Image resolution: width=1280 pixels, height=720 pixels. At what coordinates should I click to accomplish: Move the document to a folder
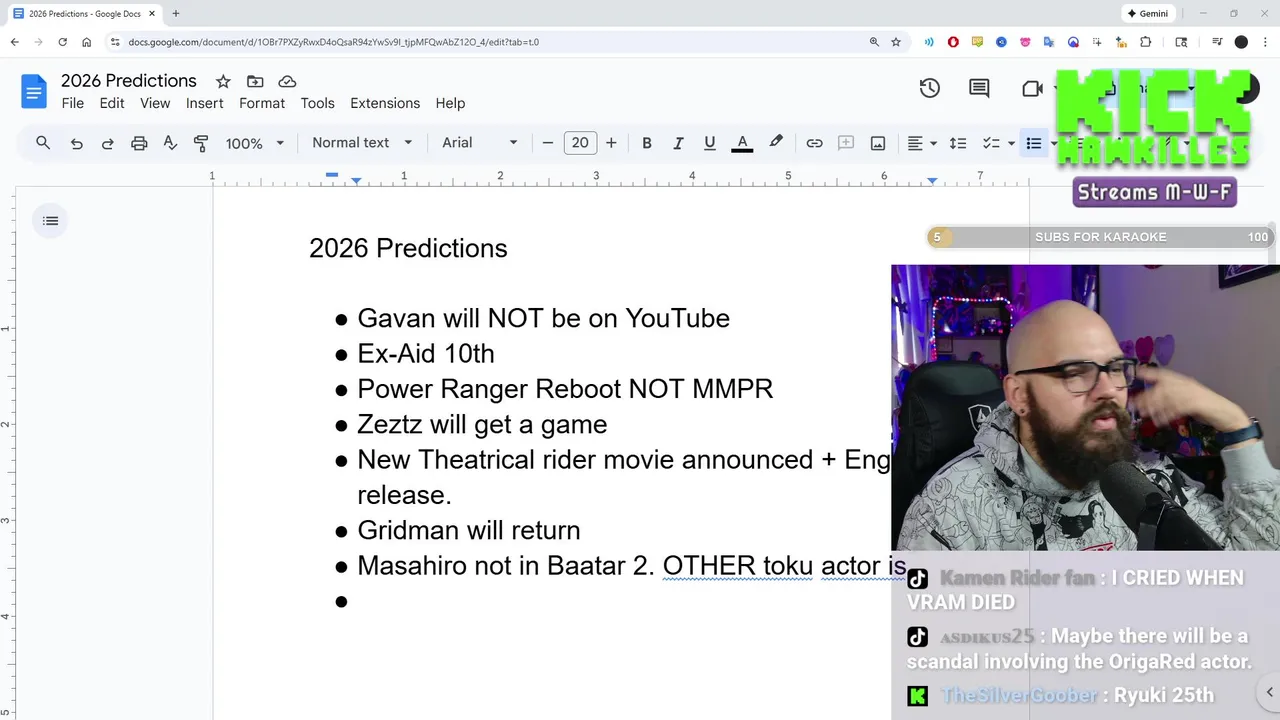(255, 81)
